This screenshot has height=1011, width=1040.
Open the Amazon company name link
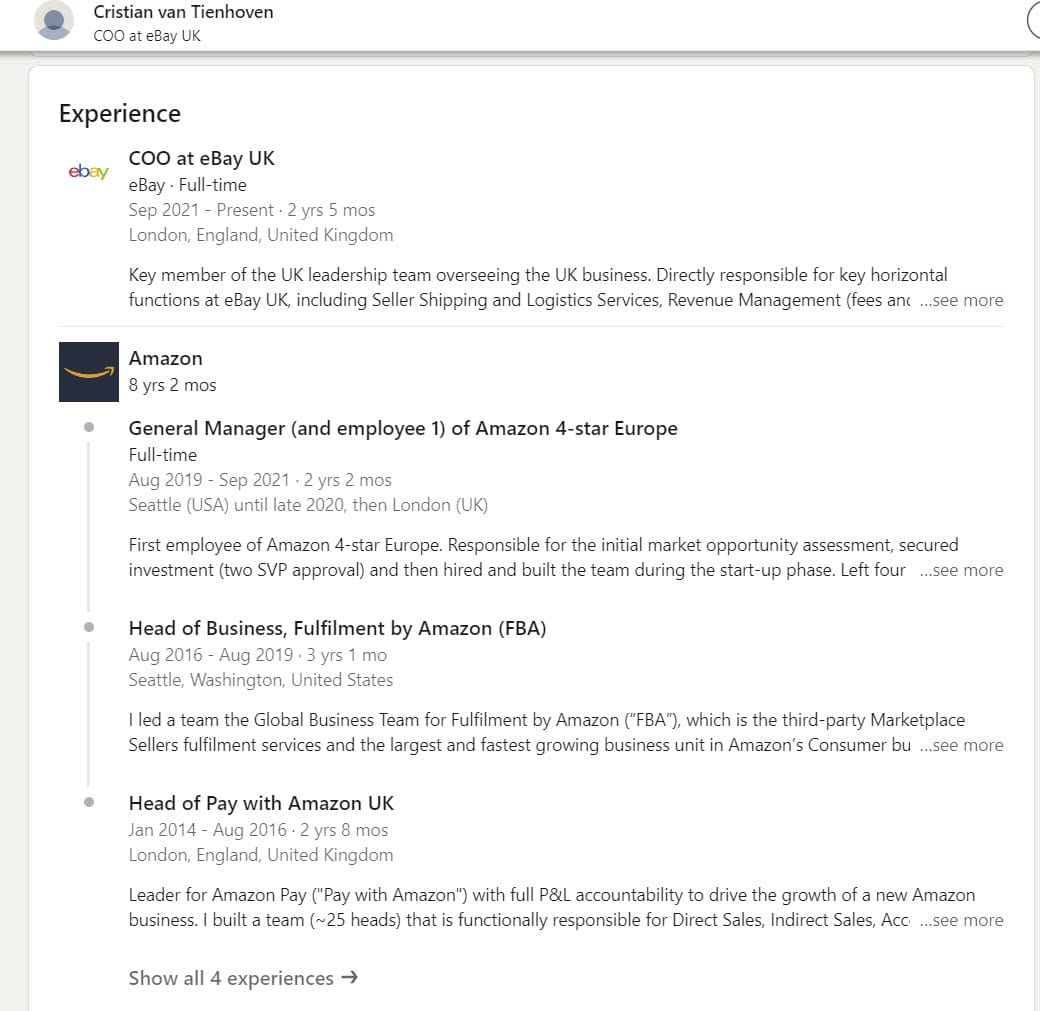[165, 358]
